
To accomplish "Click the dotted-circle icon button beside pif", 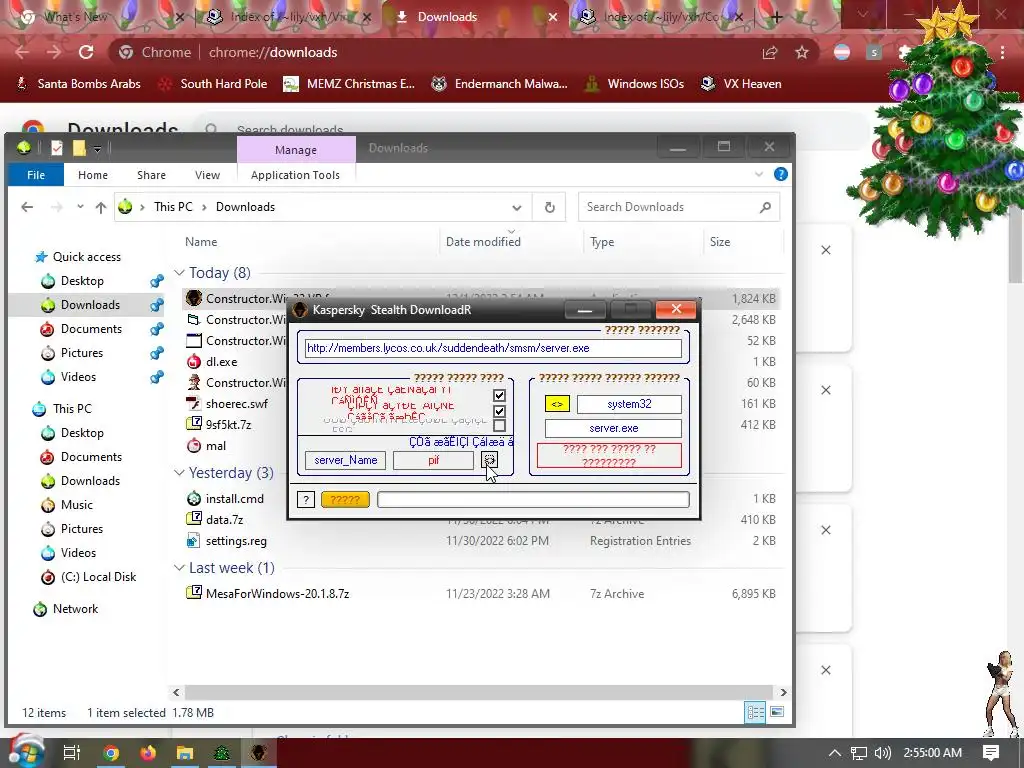I will [489, 460].
